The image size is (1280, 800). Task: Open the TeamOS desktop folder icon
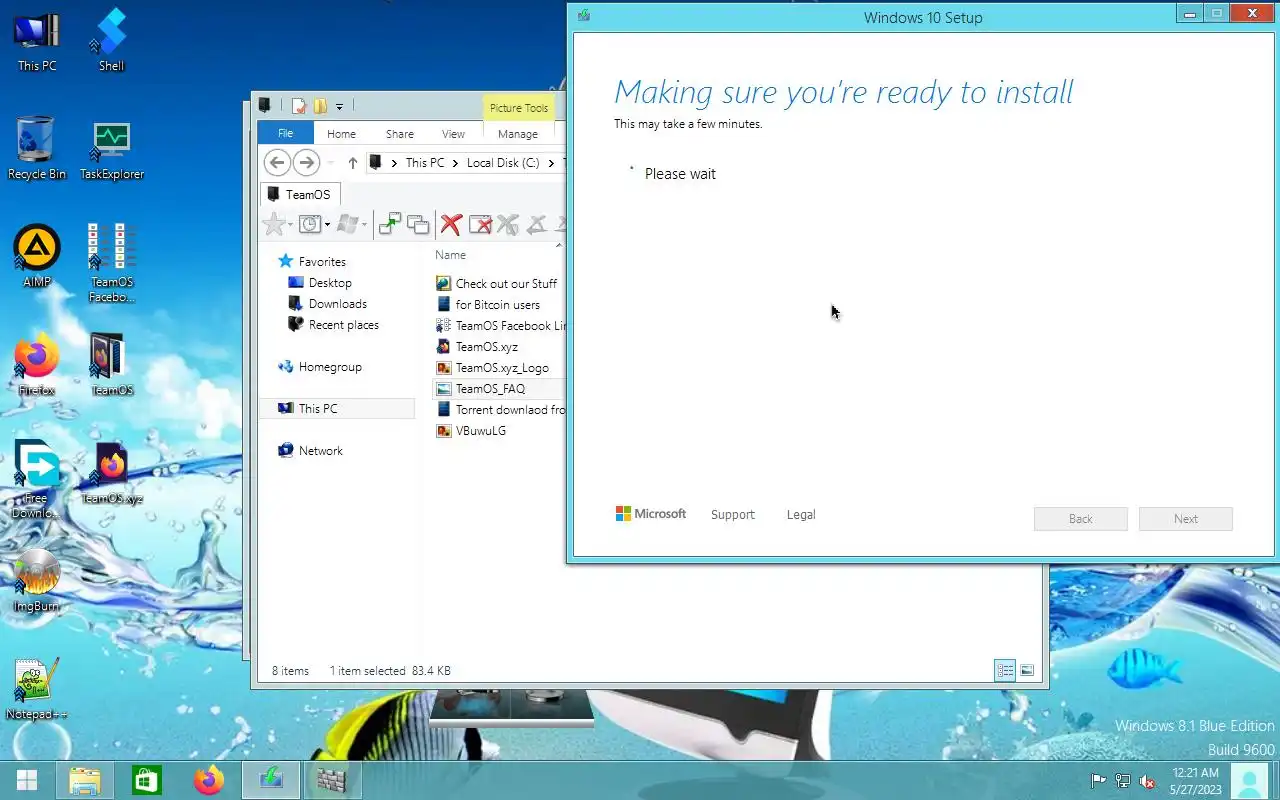111,365
